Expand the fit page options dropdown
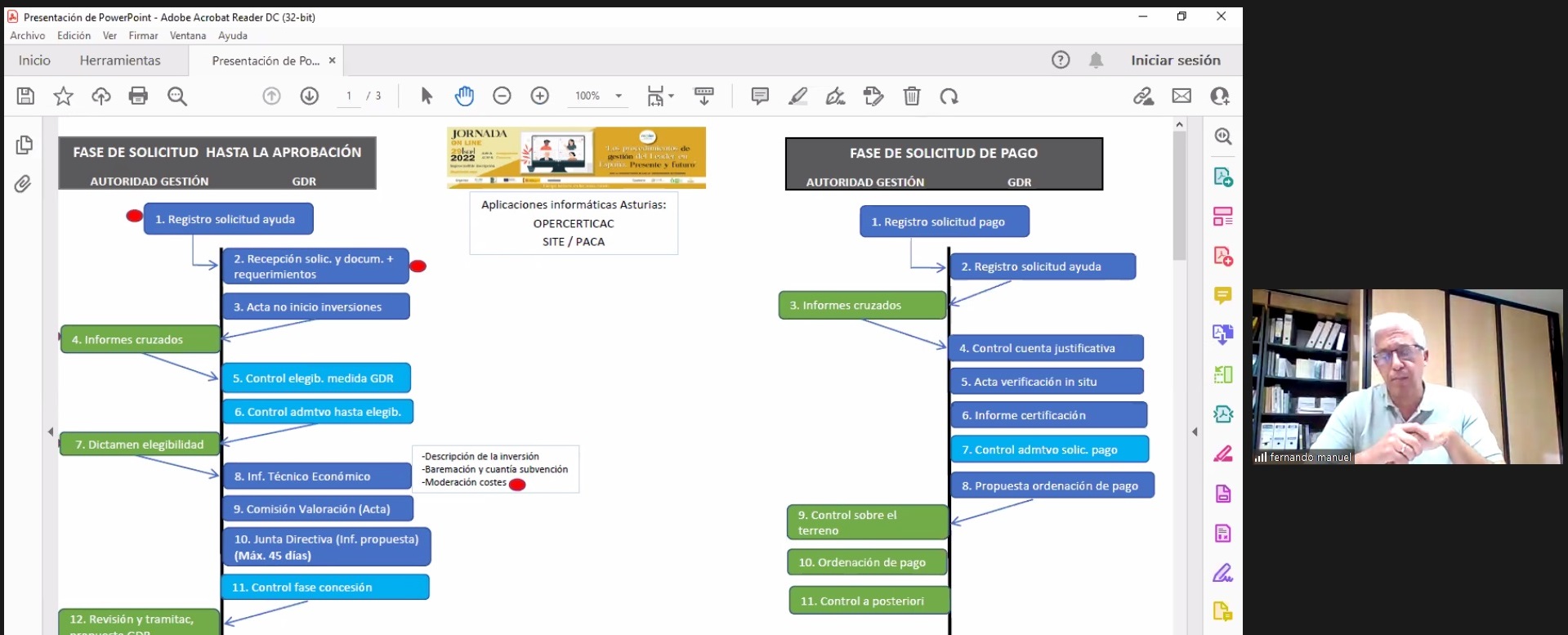 tap(671, 96)
